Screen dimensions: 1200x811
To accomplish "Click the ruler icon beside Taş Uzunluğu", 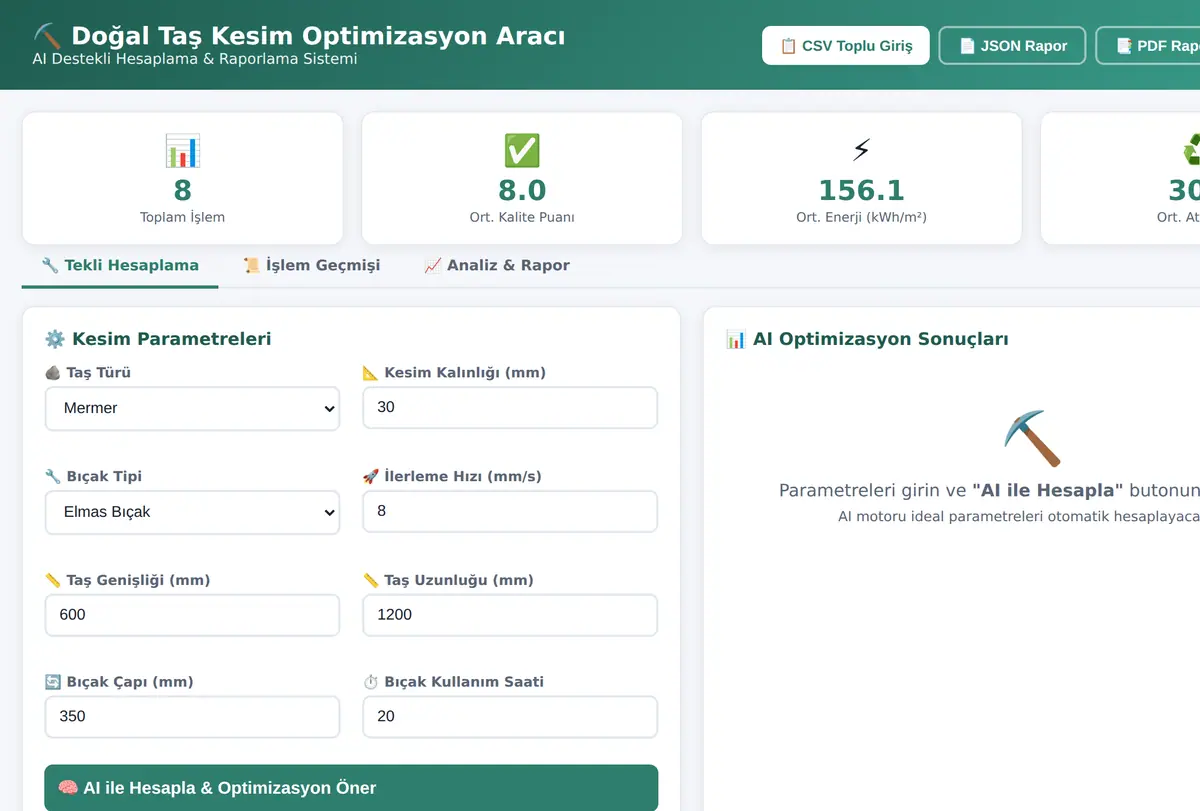I will tap(371, 580).
